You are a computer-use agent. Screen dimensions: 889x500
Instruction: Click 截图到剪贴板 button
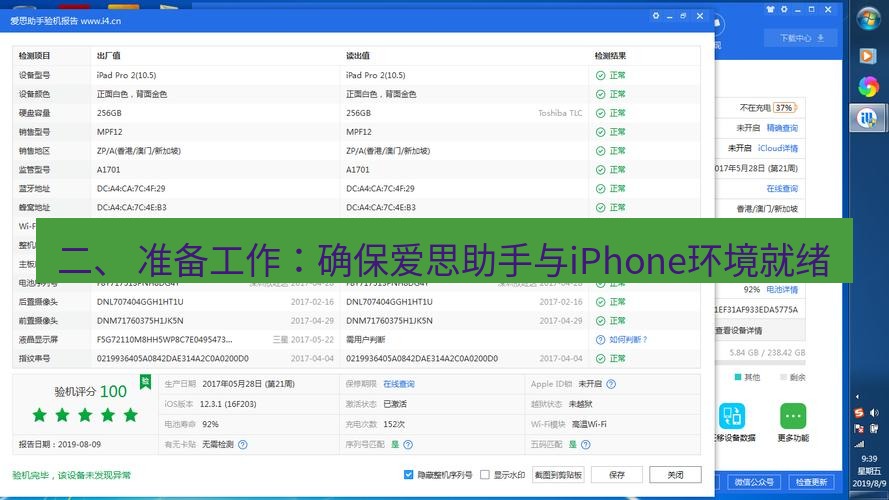click(x=558, y=475)
